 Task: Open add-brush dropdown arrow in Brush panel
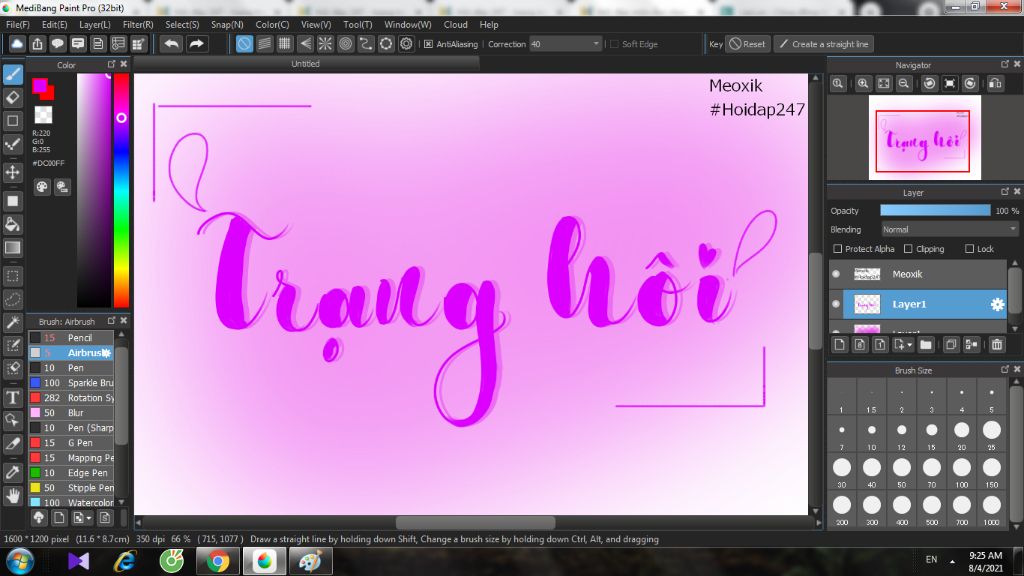[x=89, y=519]
